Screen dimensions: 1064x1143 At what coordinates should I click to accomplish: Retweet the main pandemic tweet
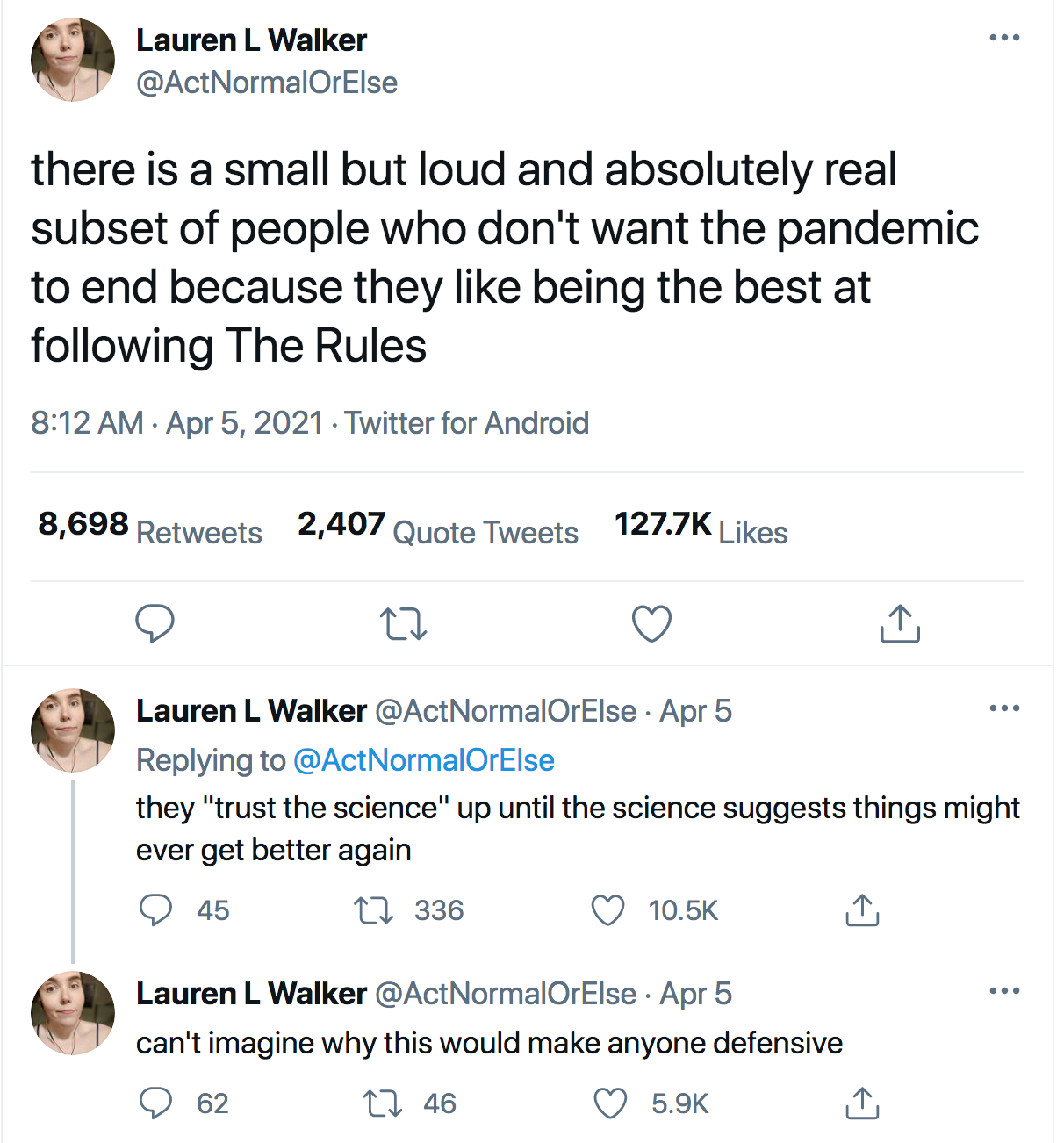[404, 624]
